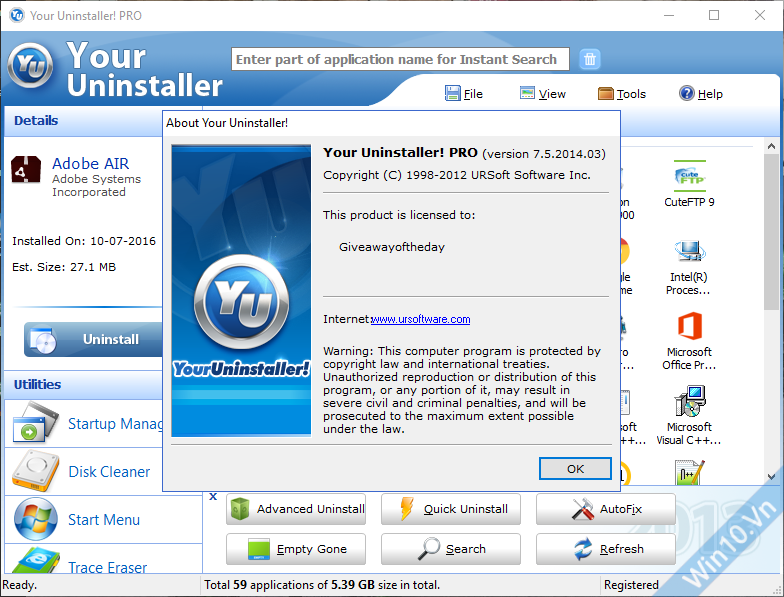
Task: Click the Giveawayoftheday licensee text
Action: 392,247
